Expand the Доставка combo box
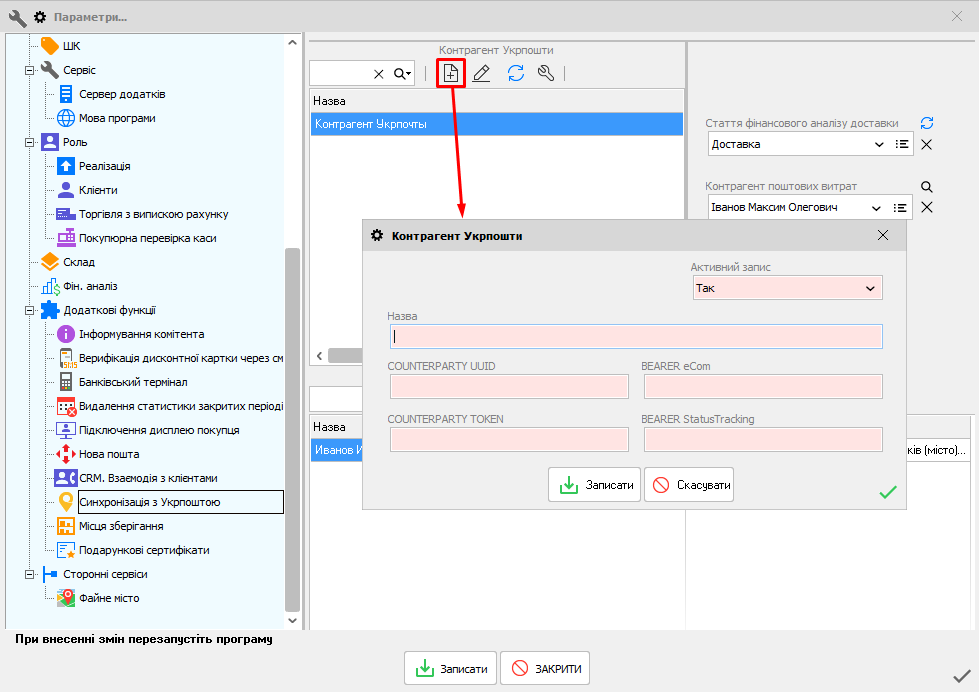Screen dimensions: 979x692 pyautogui.click(x=879, y=145)
